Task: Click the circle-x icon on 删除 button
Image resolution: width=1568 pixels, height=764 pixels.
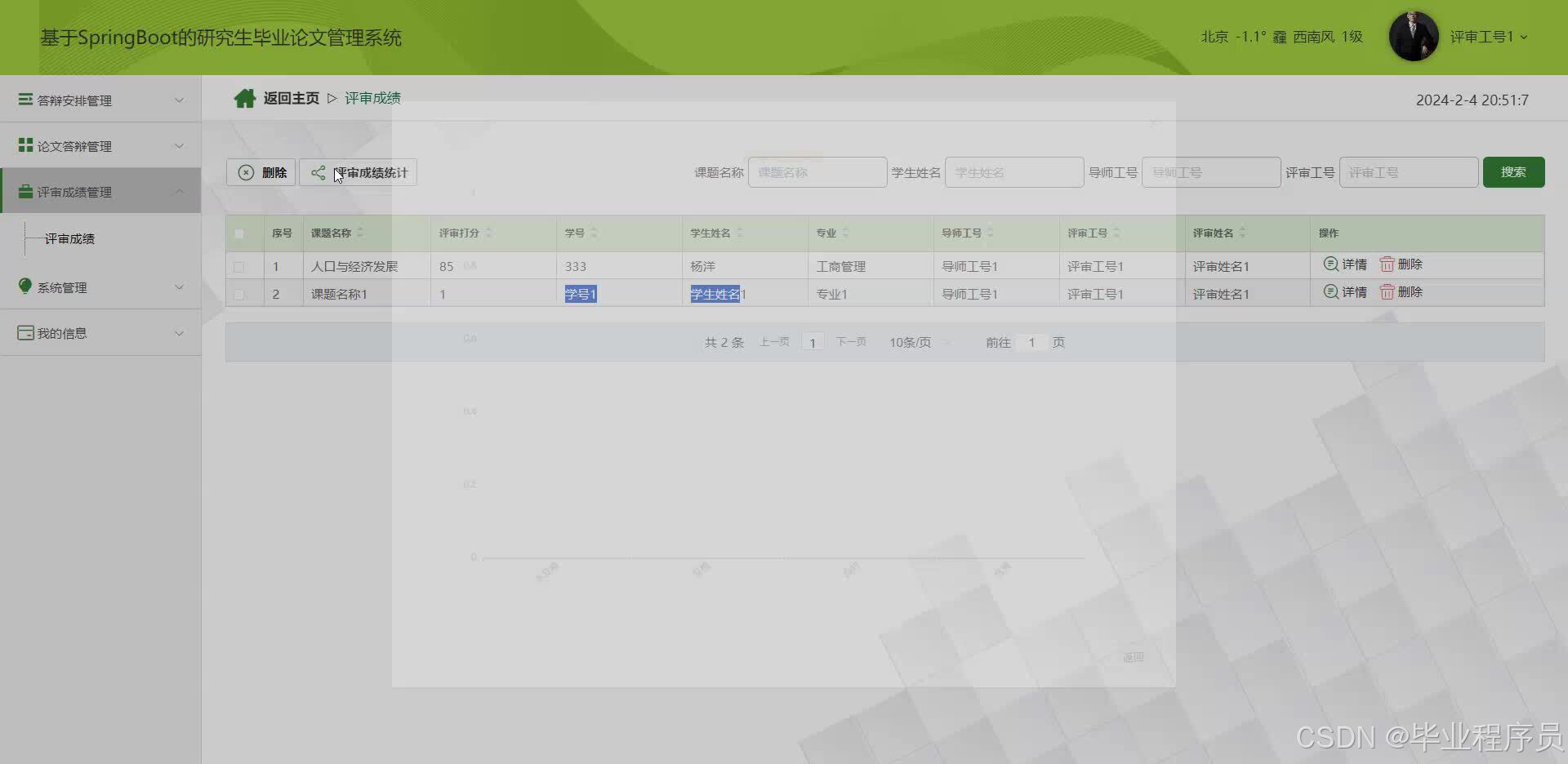Action: pyautogui.click(x=246, y=172)
